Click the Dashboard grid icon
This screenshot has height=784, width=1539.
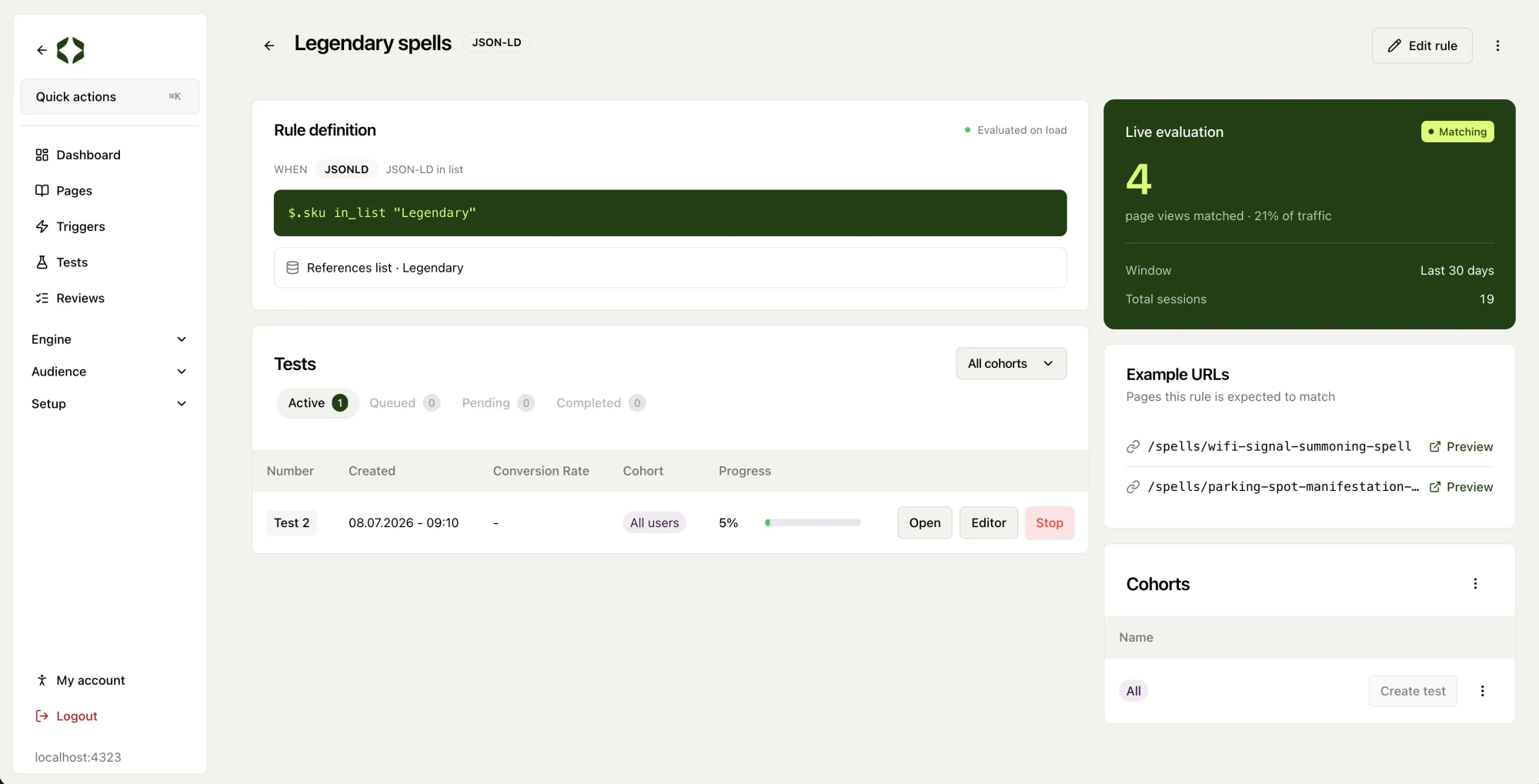tap(42, 155)
